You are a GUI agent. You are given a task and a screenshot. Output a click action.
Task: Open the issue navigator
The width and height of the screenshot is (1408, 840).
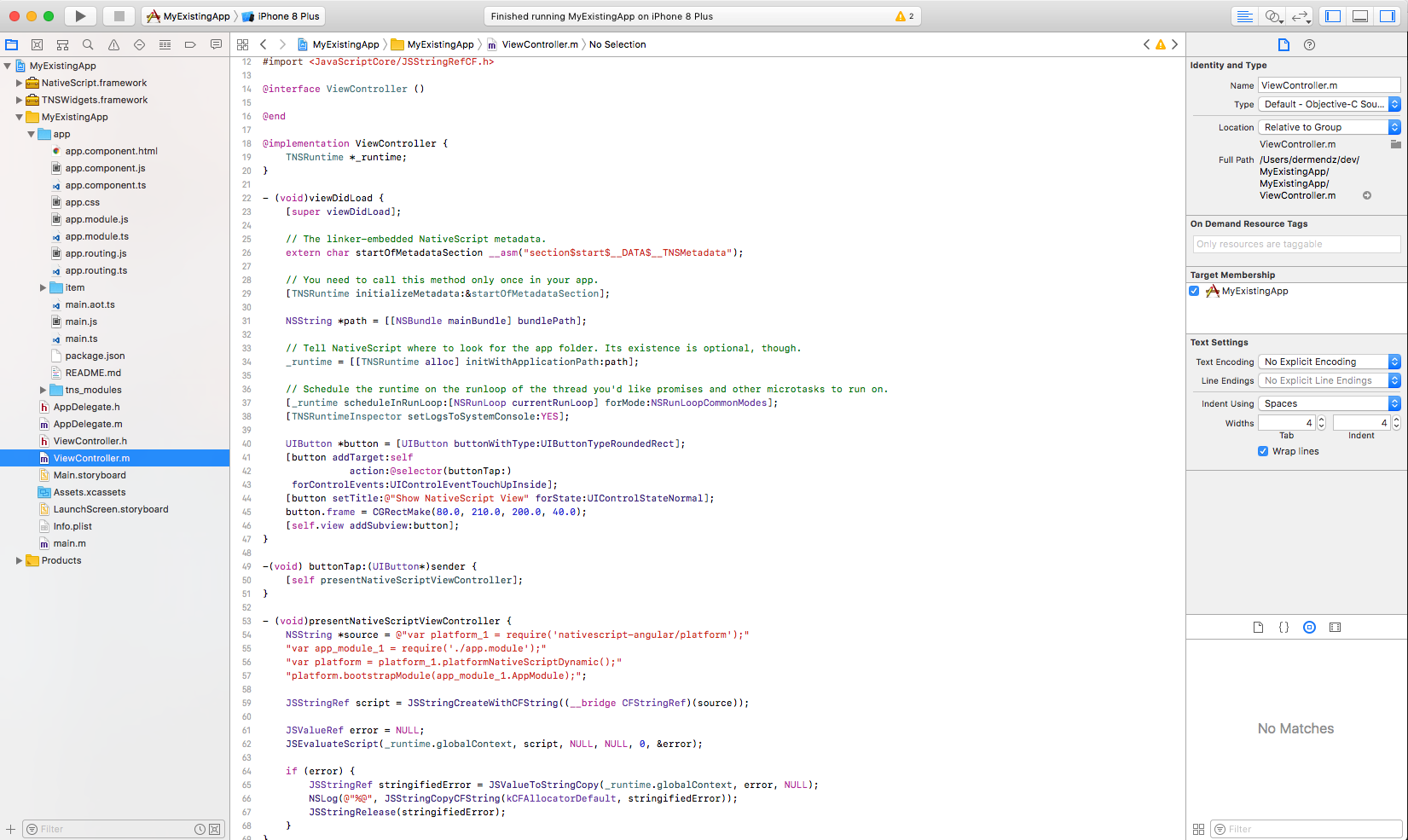(x=113, y=44)
